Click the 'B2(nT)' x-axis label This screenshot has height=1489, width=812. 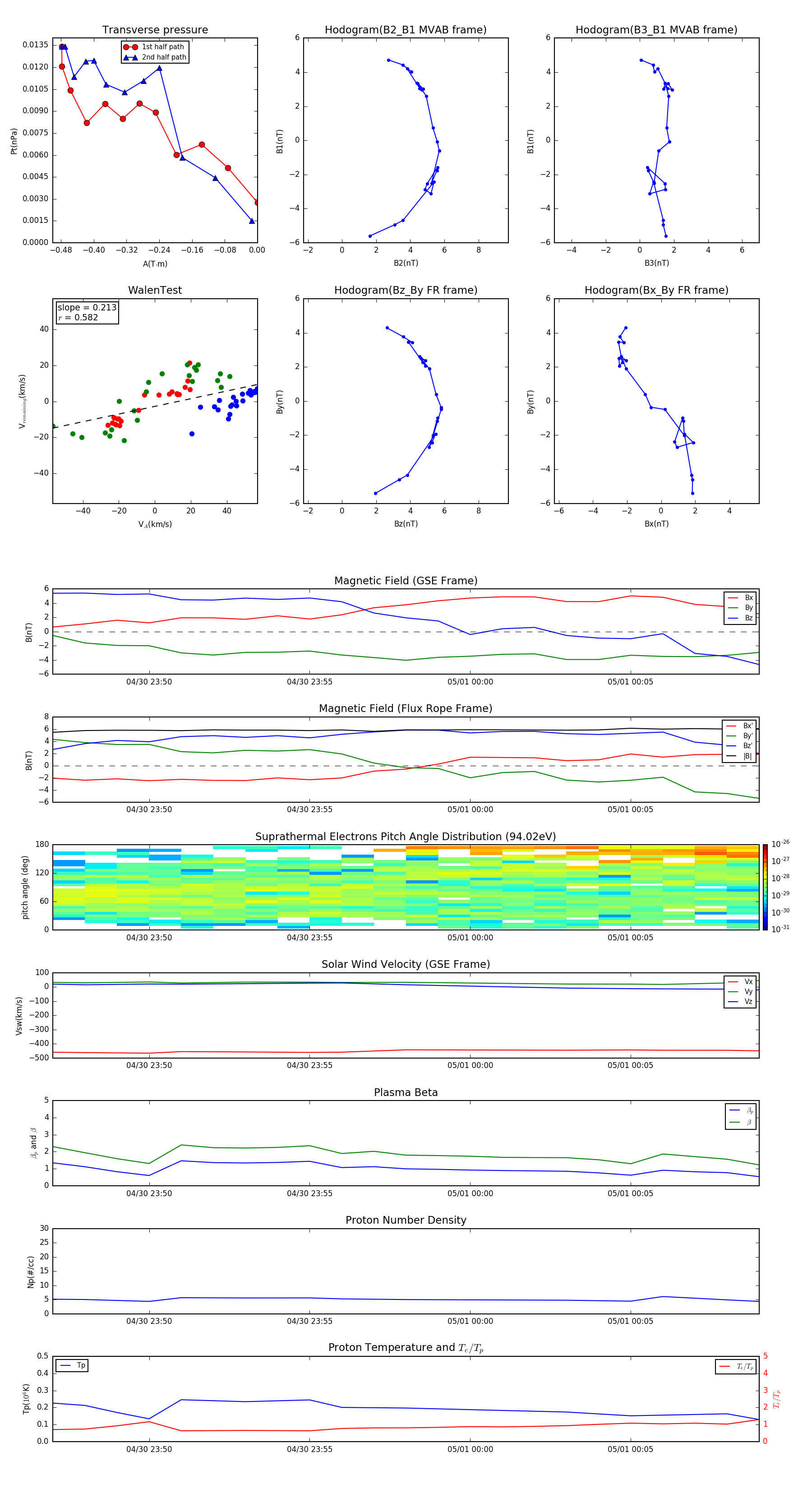pyautogui.click(x=406, y=263)
